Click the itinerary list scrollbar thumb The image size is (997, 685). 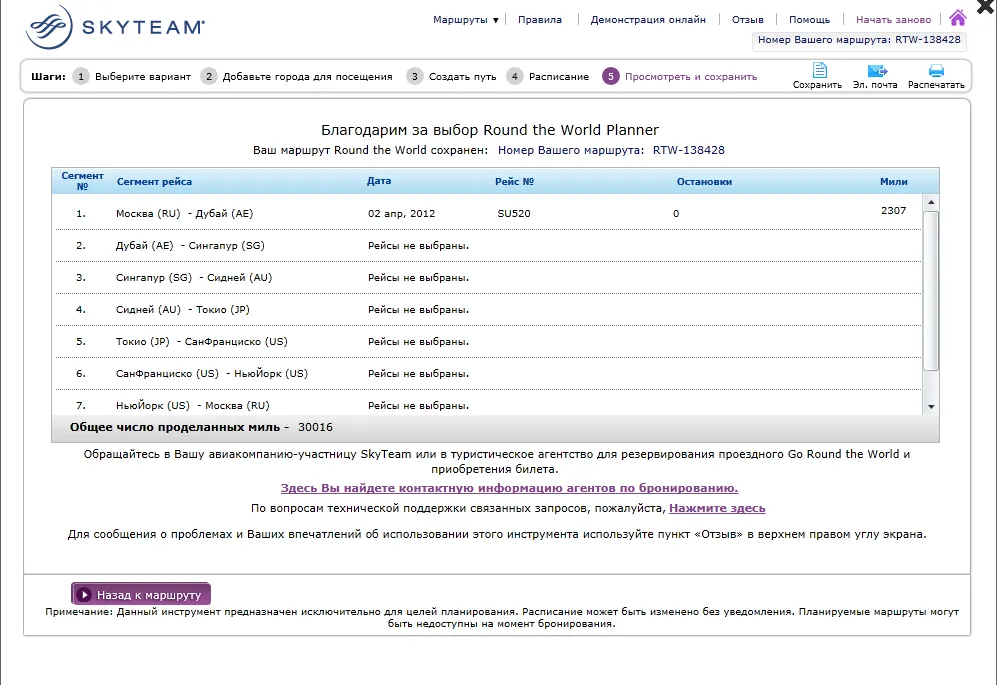click(931, 291)
